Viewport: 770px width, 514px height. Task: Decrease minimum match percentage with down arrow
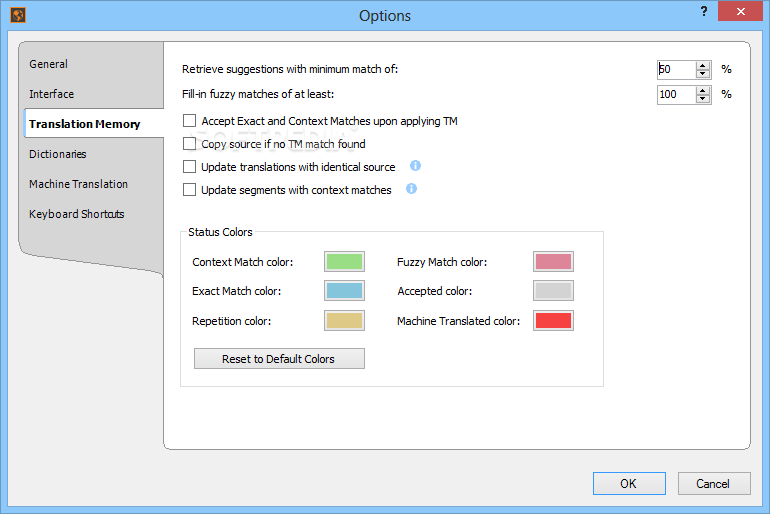pos(702,74)
